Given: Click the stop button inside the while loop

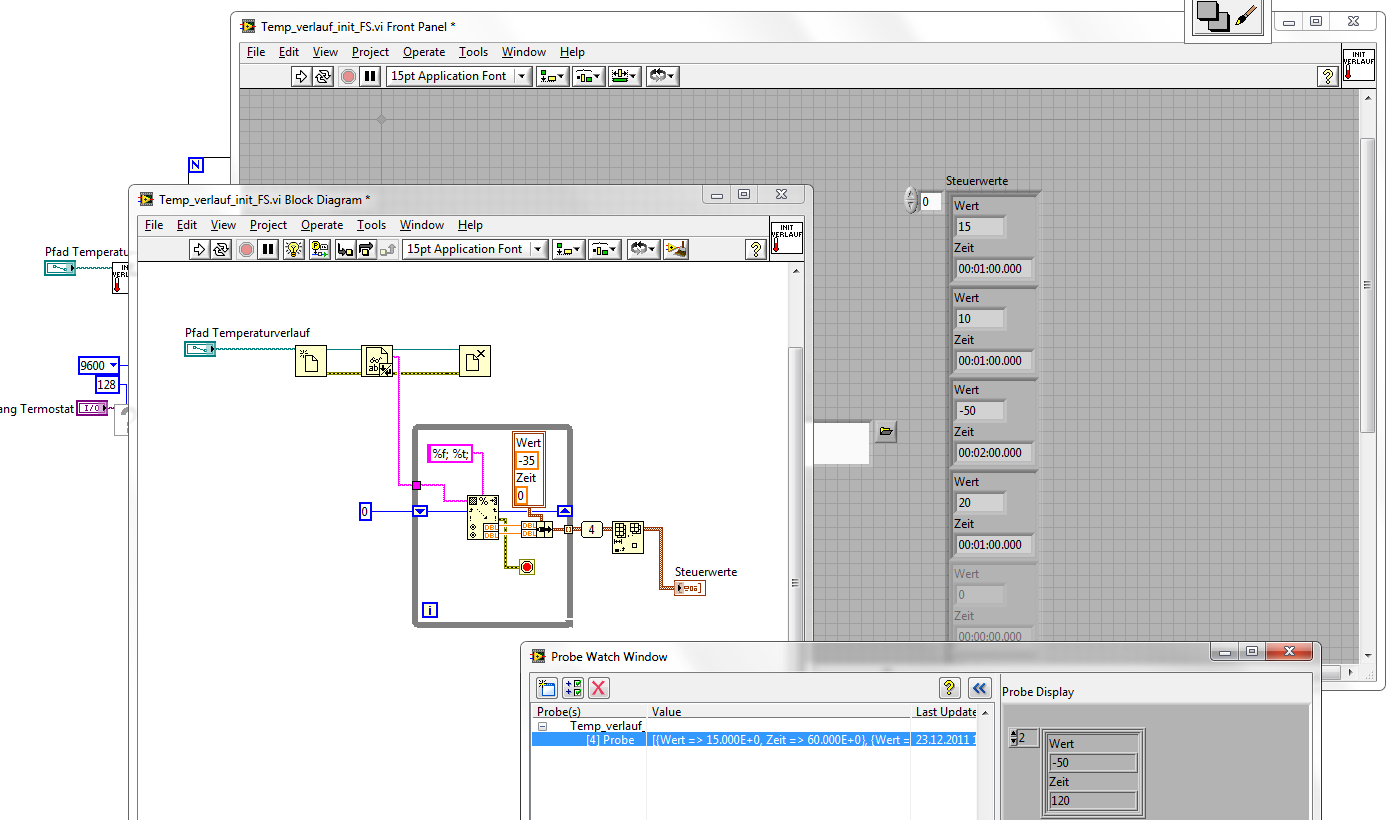Looking at the screenshot, I should pyautogui.click(x=527, y=567).
